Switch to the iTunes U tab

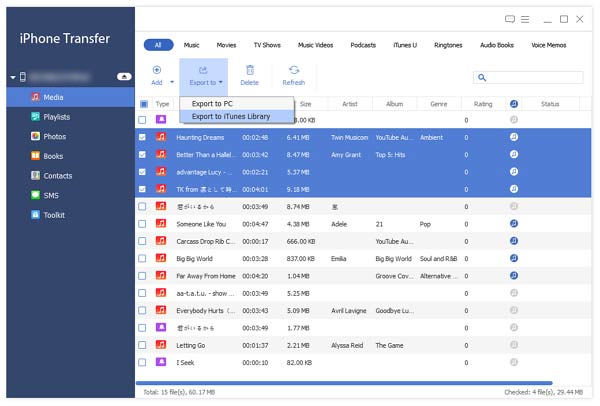[405, 45]
